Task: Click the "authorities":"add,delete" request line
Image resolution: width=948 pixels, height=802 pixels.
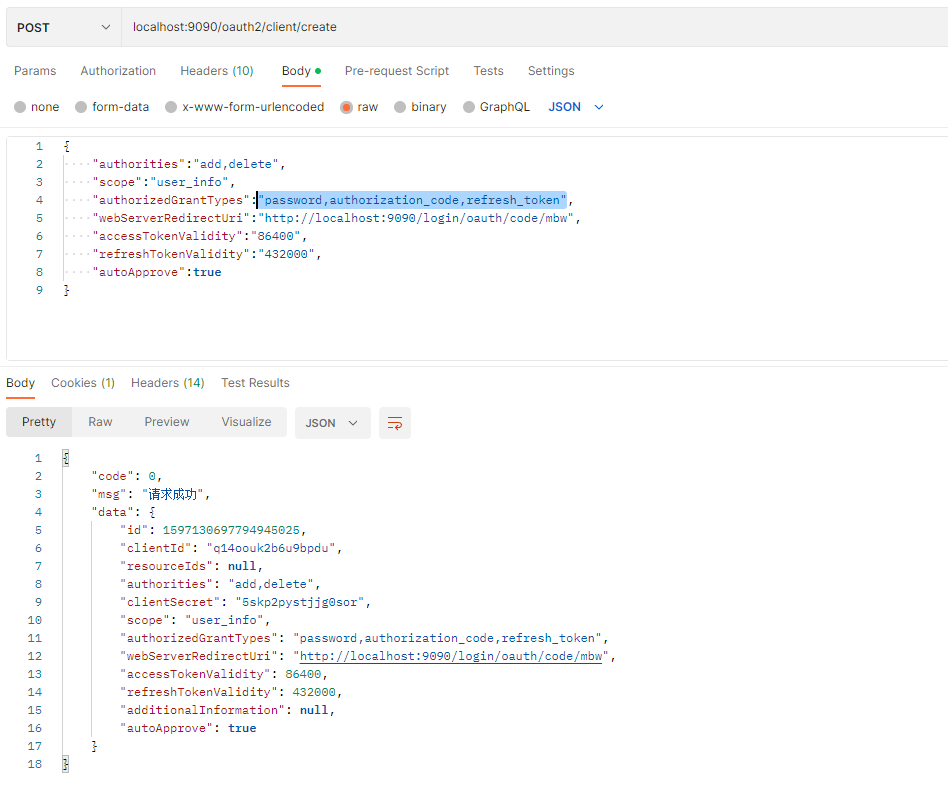Action: tap(188, 164)
